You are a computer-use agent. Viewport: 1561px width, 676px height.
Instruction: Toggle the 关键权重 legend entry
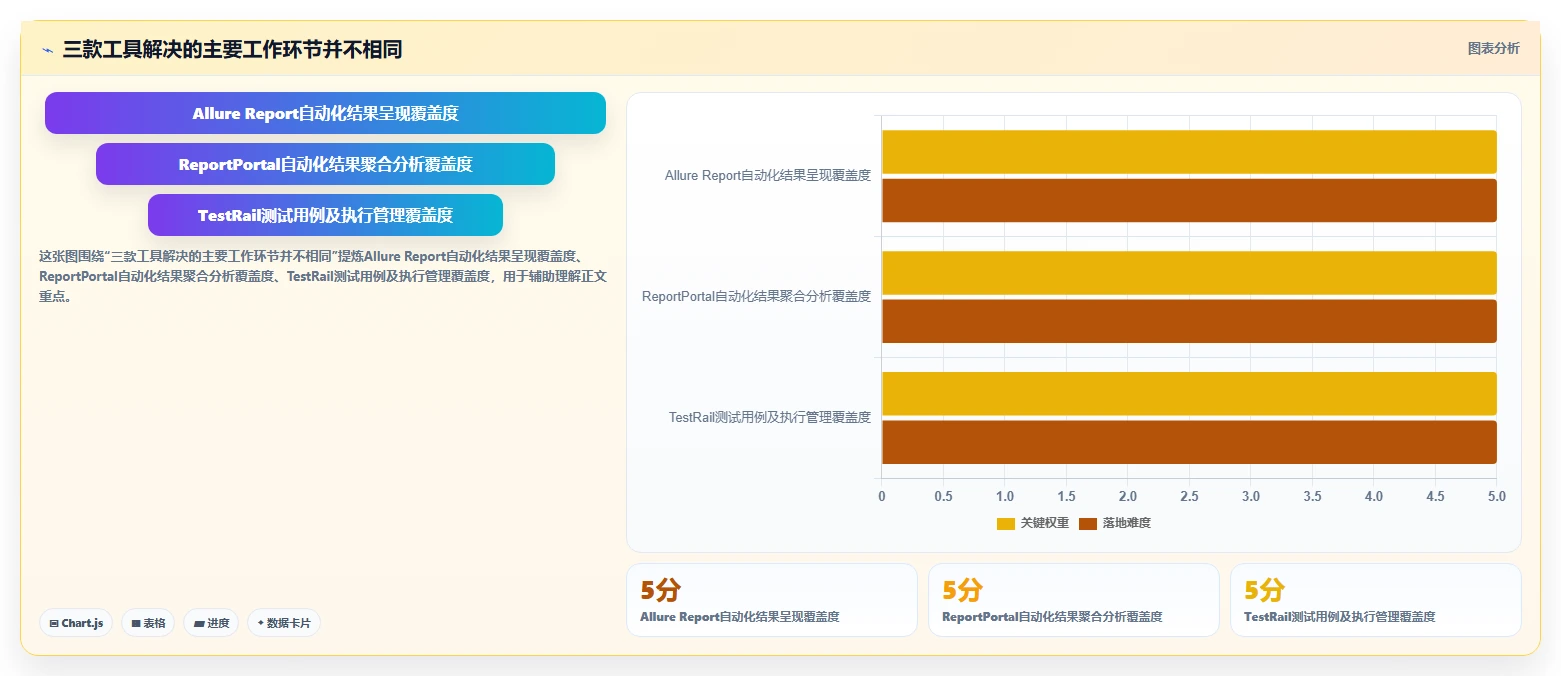click(1033, 523)
